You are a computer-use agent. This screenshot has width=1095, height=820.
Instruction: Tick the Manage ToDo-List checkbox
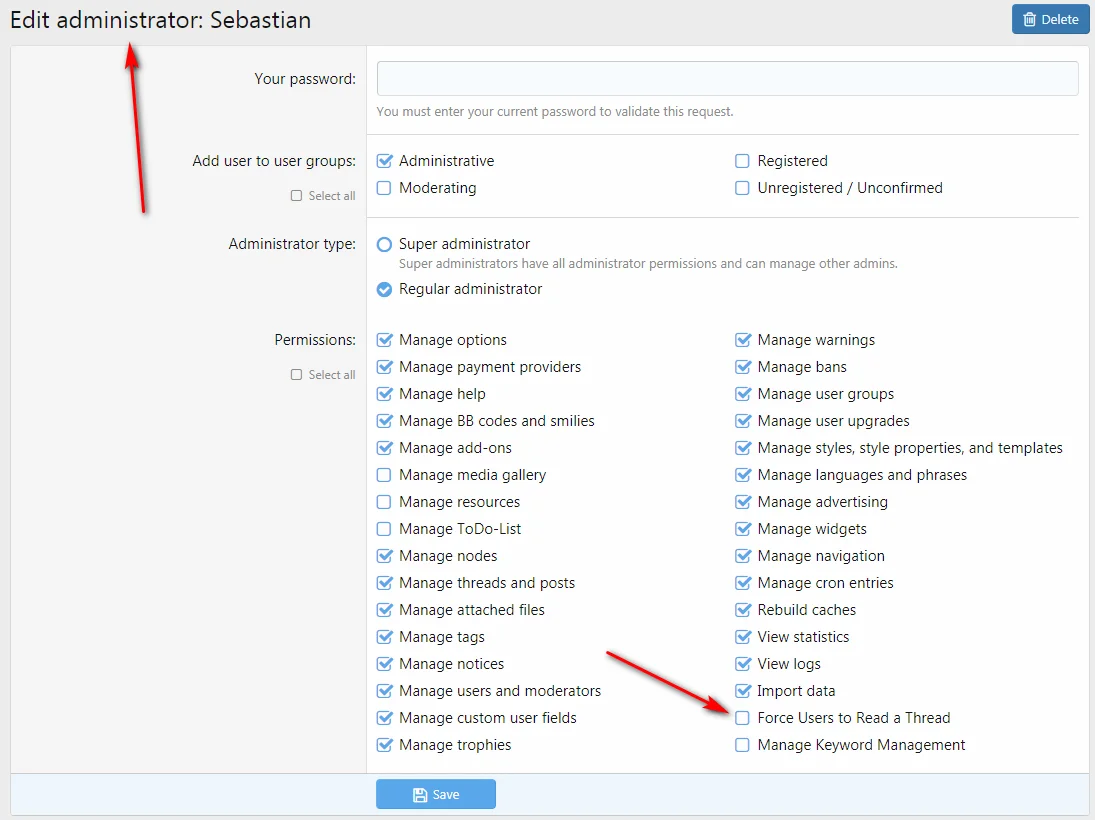pyautogui.click(x=384, y=529)
